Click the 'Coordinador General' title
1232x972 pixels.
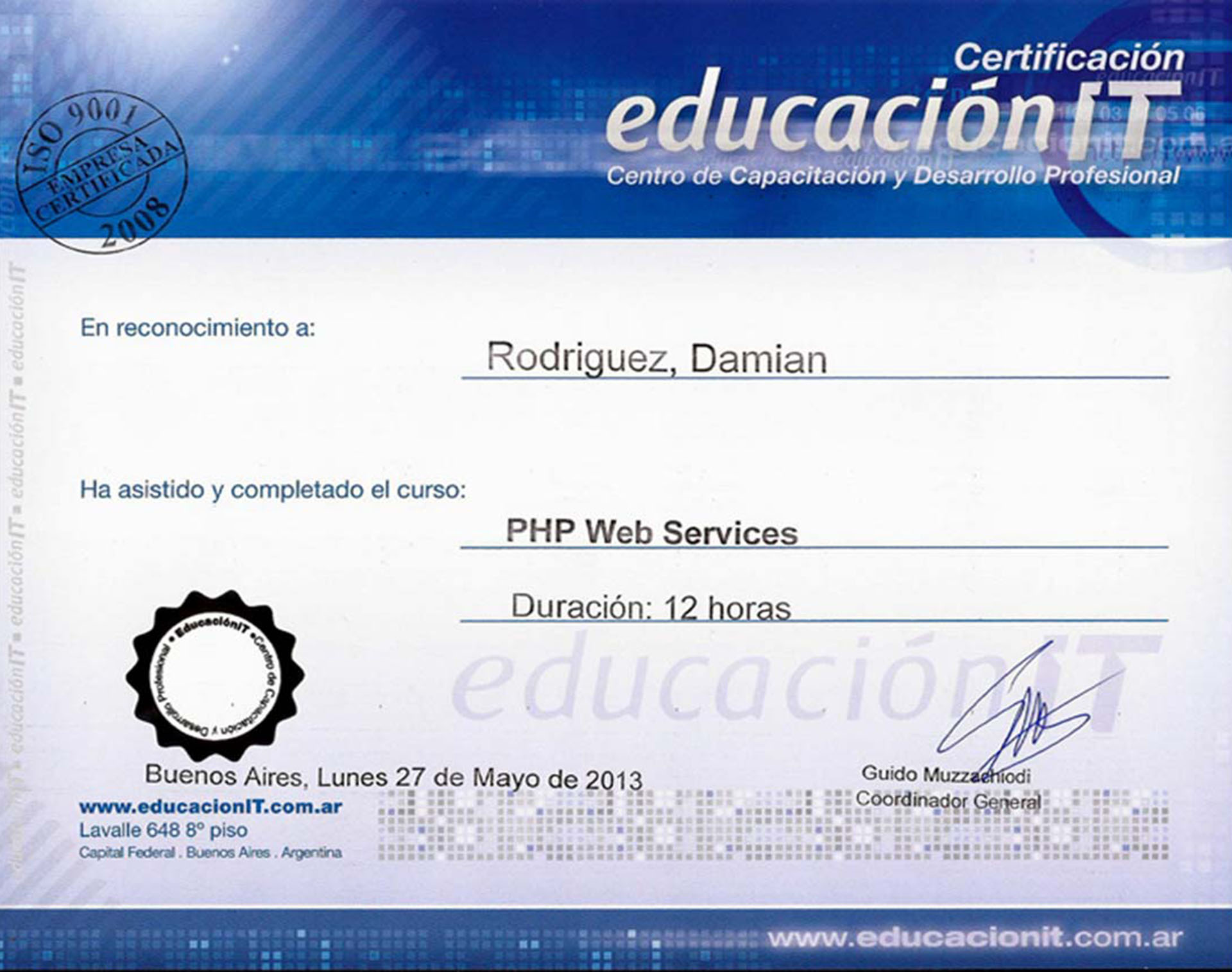[x=948, y=800]
